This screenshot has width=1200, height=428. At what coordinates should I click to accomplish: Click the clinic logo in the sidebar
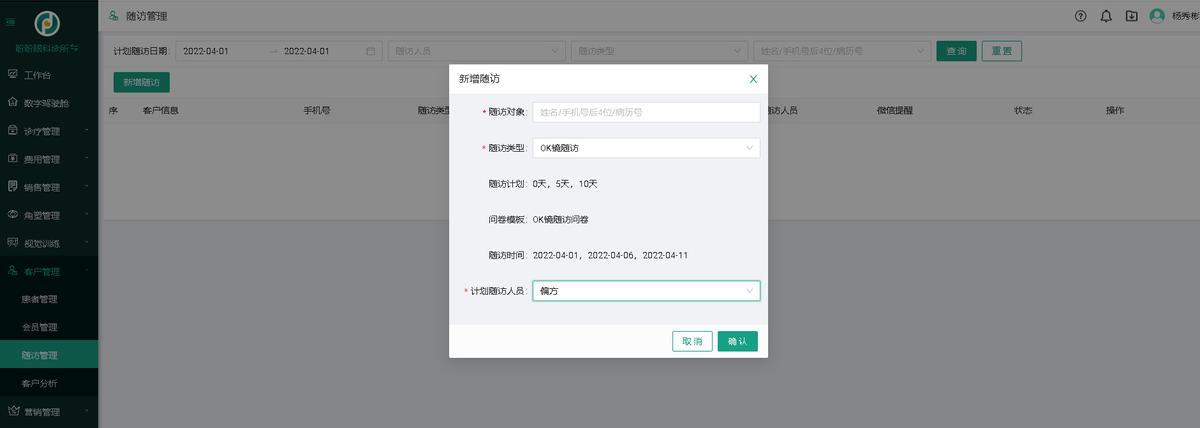pos(47,23)
